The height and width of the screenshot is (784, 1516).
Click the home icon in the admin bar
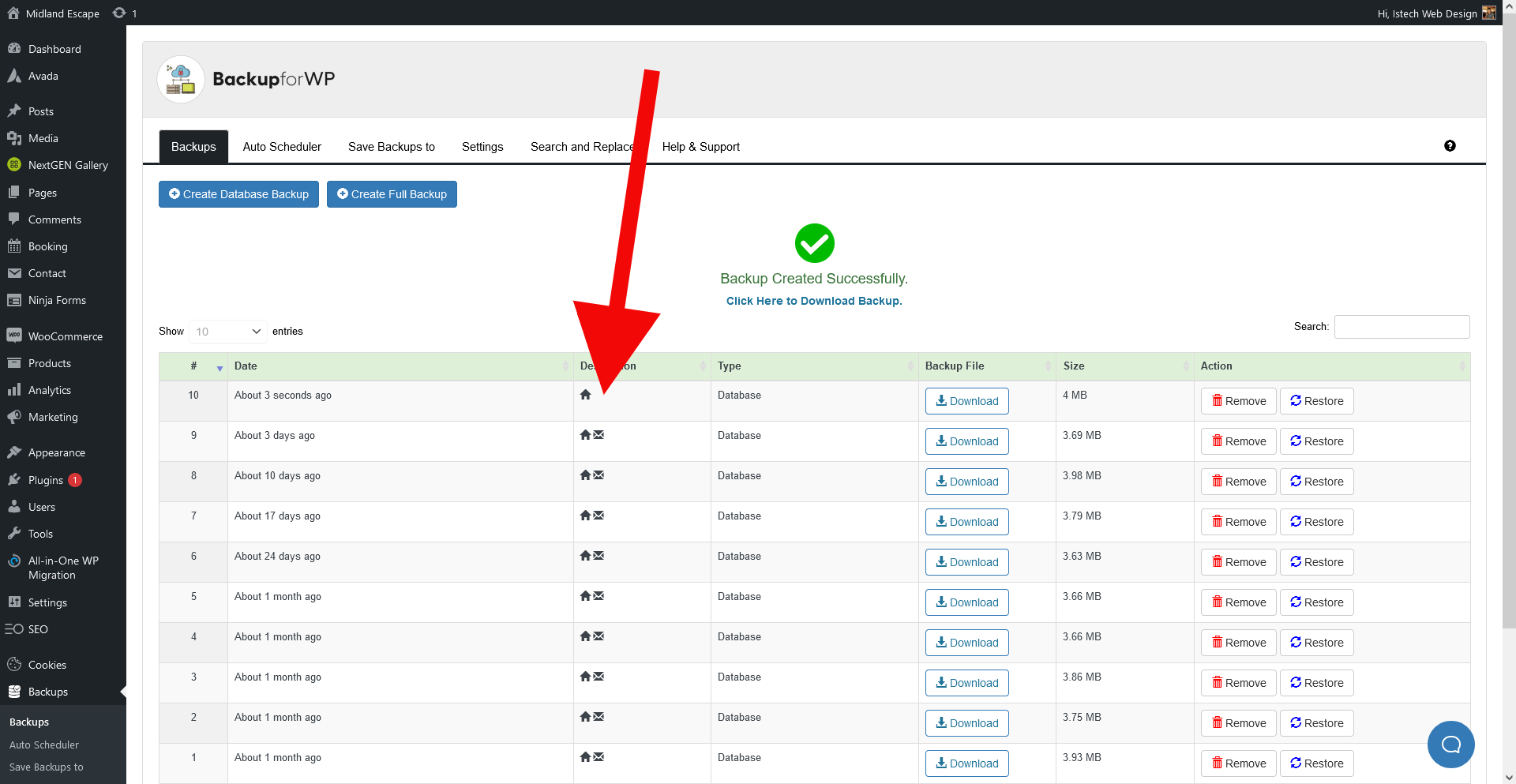[x=13, y=13]
